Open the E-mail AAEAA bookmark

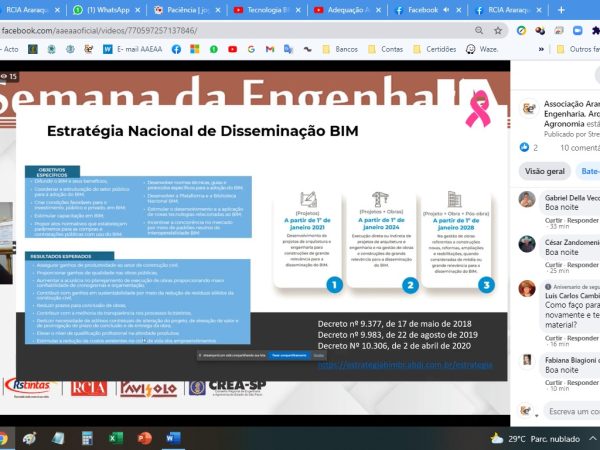pos(133,49)
